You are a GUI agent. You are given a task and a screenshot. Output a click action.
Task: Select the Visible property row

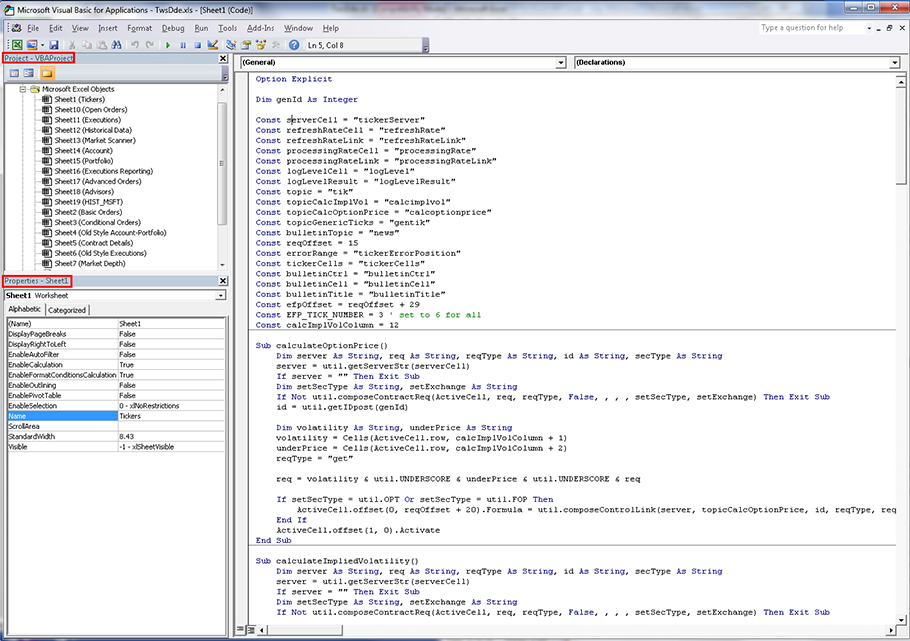click(115, 446)
